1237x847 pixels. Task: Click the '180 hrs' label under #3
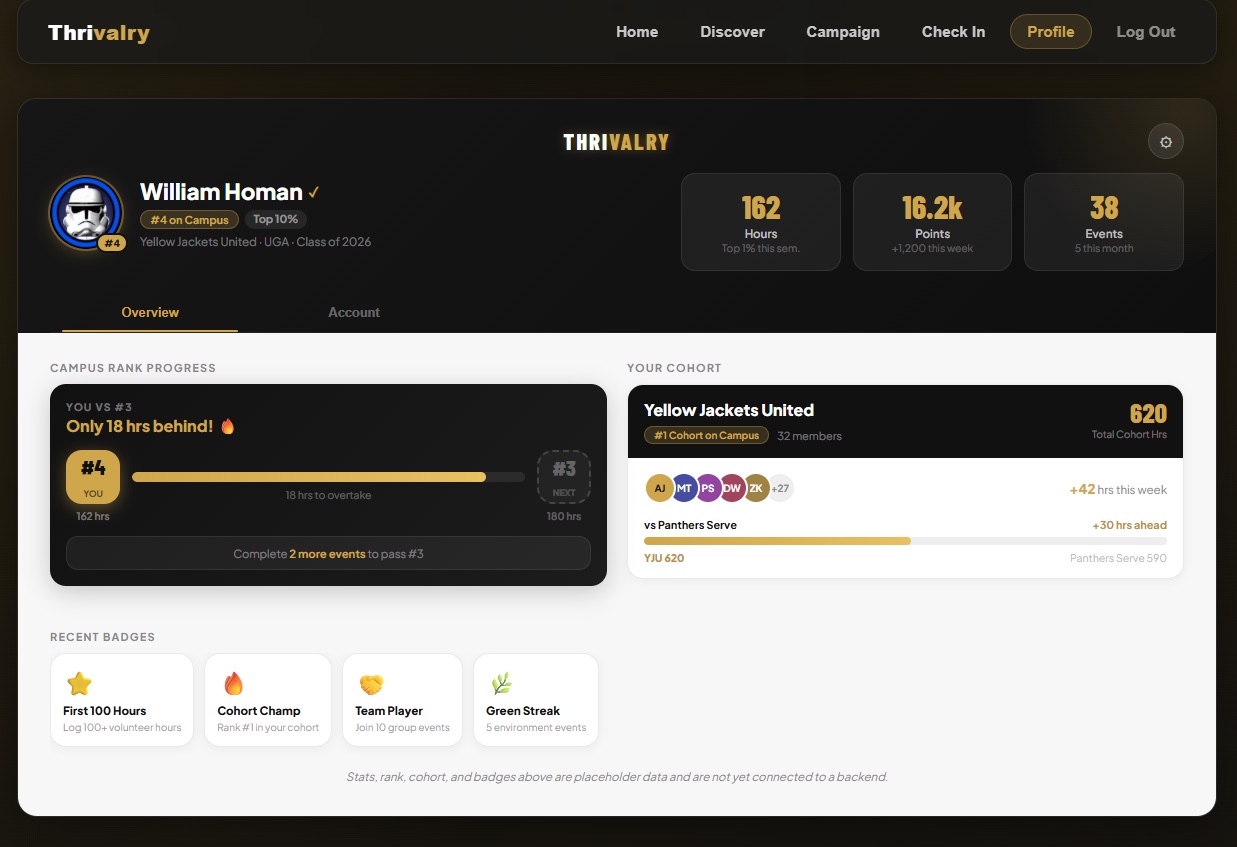coord(564,516)
